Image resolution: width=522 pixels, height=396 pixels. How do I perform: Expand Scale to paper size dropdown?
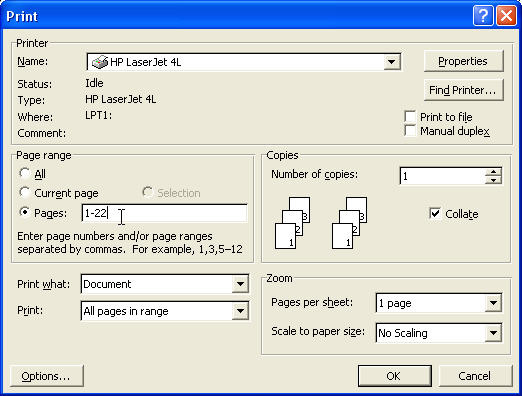point(493,333)
